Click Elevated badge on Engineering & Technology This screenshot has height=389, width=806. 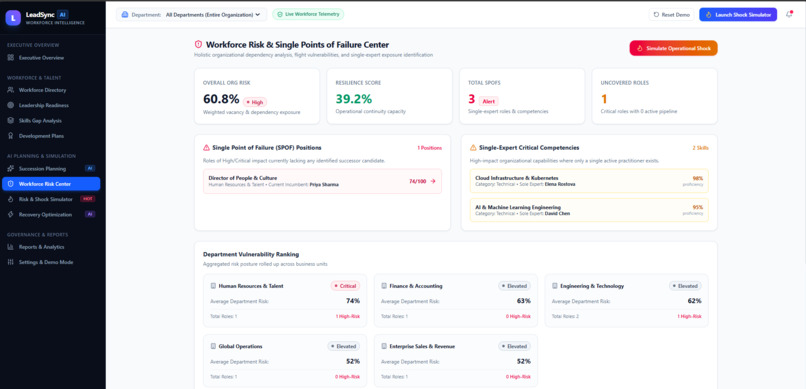tap(685, 286)
